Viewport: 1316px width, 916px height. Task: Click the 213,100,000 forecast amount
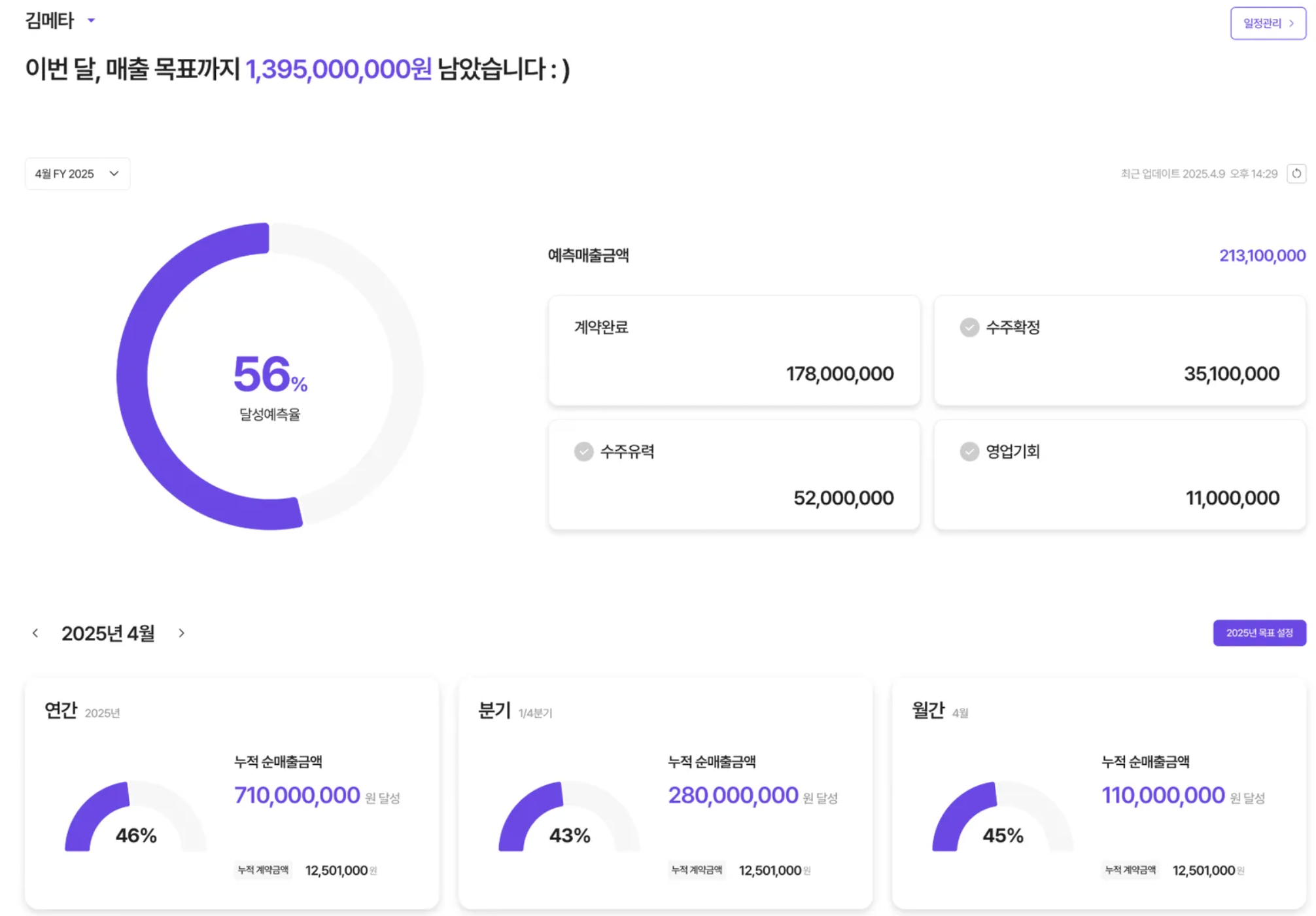point(1262,256)
